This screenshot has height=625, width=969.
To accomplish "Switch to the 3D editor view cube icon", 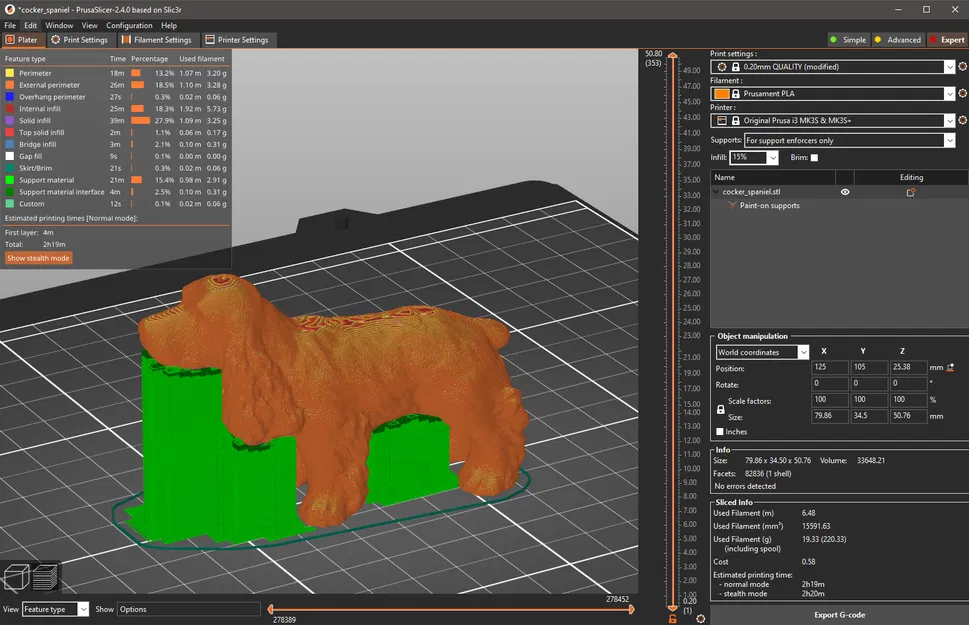I will 15,577.
